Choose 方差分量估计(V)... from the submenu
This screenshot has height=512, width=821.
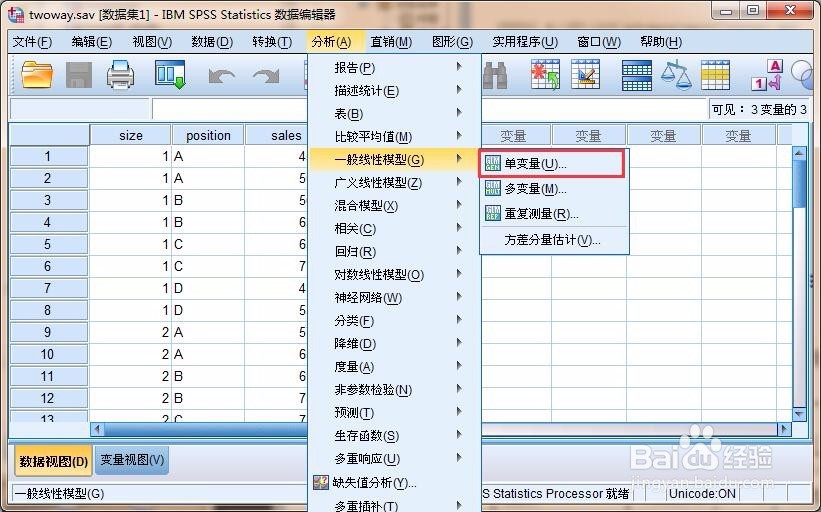(x=553, y=240)
